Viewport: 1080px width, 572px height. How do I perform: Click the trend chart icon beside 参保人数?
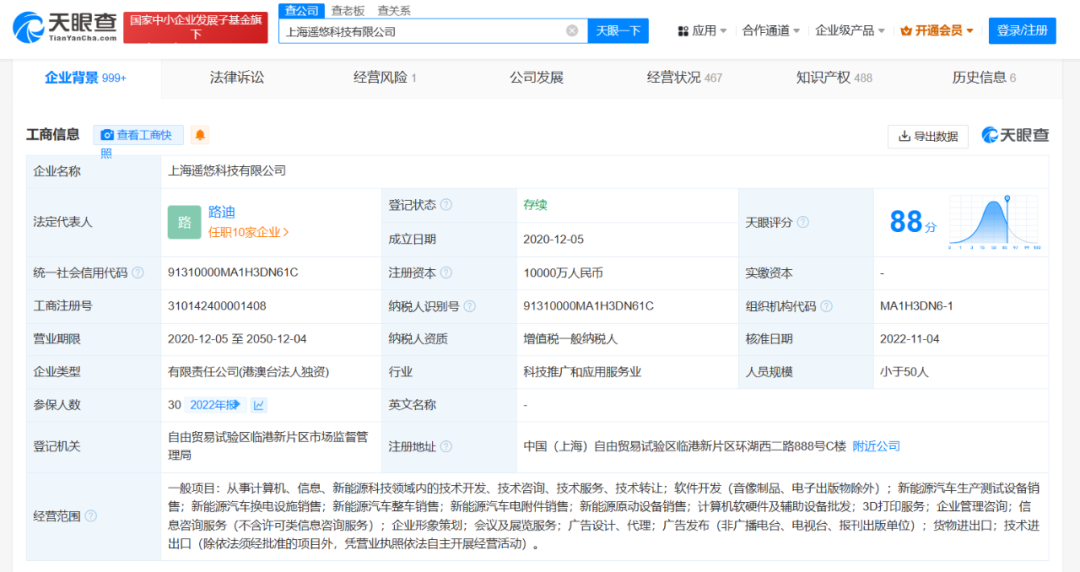tap(259, 405)
